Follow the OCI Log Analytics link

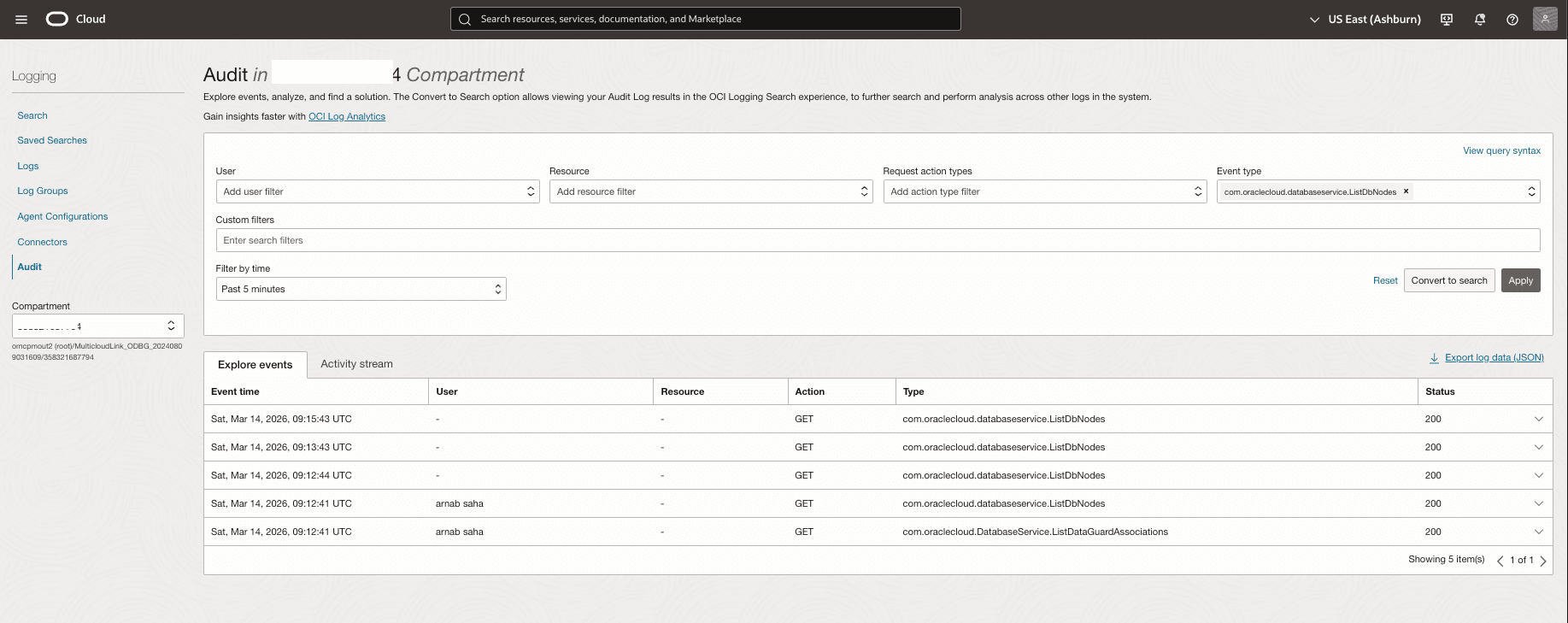click(347, 116)
